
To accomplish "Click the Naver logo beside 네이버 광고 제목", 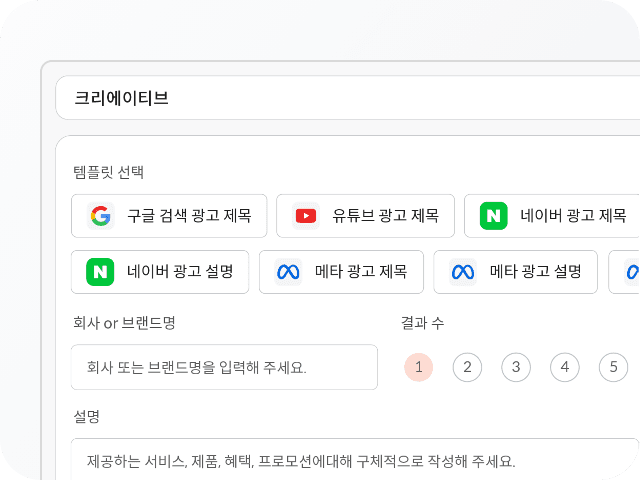I will coord(493,216).
